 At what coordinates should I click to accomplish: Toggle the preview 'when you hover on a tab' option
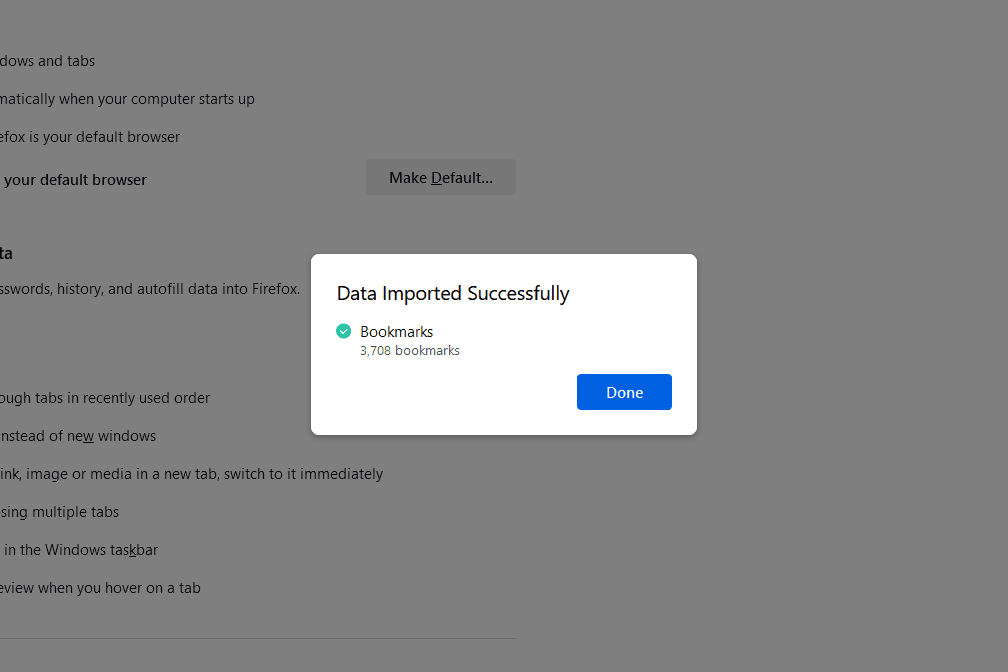coord(100,588)
